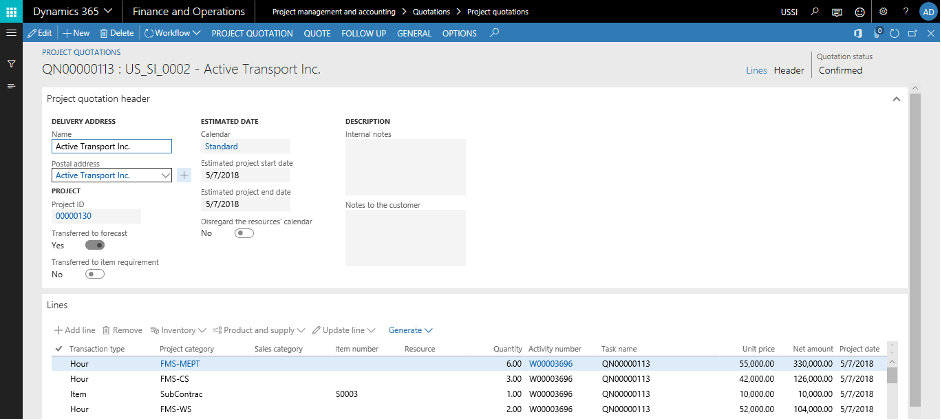Add line to quotation lines
Image resolution: width=941 pixels, height=420 pixels.
74,330
